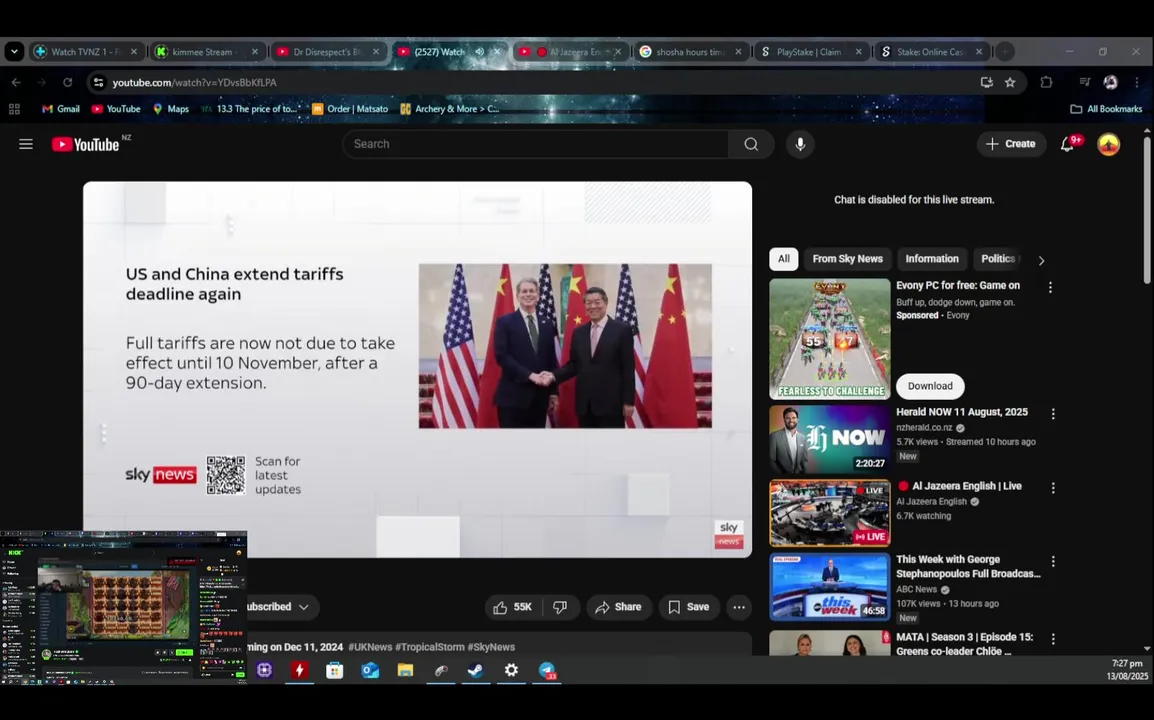The image size is (1154, 720).
Task: Reload the page in Chrome
Action: 68,82
